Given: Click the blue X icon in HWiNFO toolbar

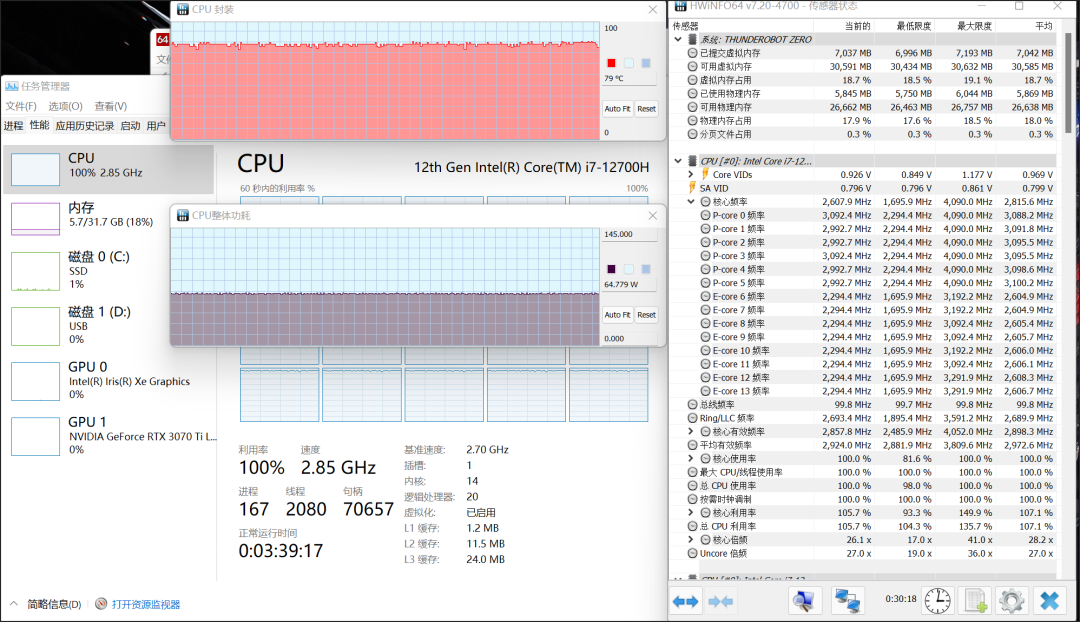Looking at the screenshot, I should point(1049,601).
